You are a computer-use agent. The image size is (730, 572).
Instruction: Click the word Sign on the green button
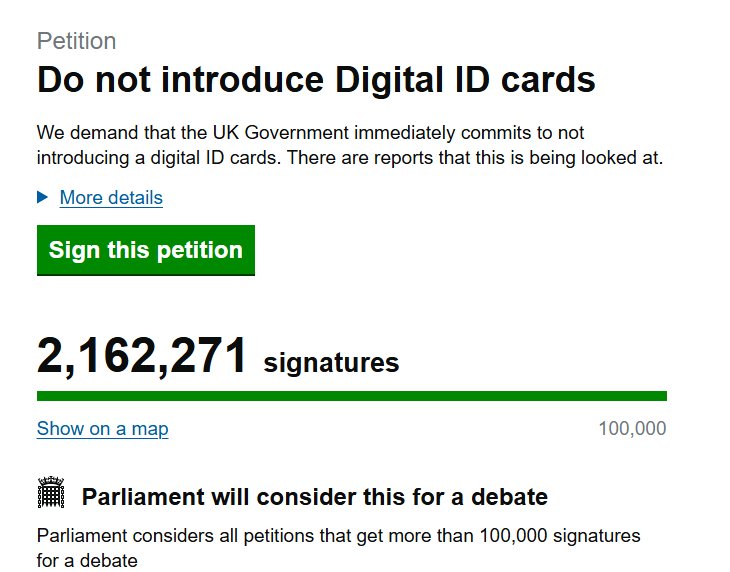[x=74, y=250]
